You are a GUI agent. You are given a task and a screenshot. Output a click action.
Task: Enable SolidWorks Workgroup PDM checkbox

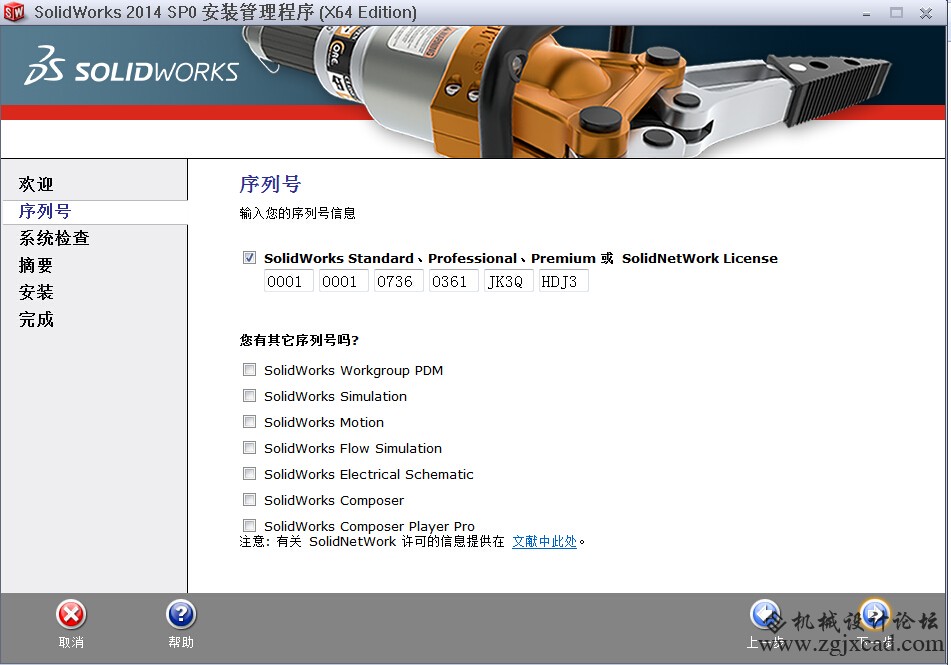249,370
